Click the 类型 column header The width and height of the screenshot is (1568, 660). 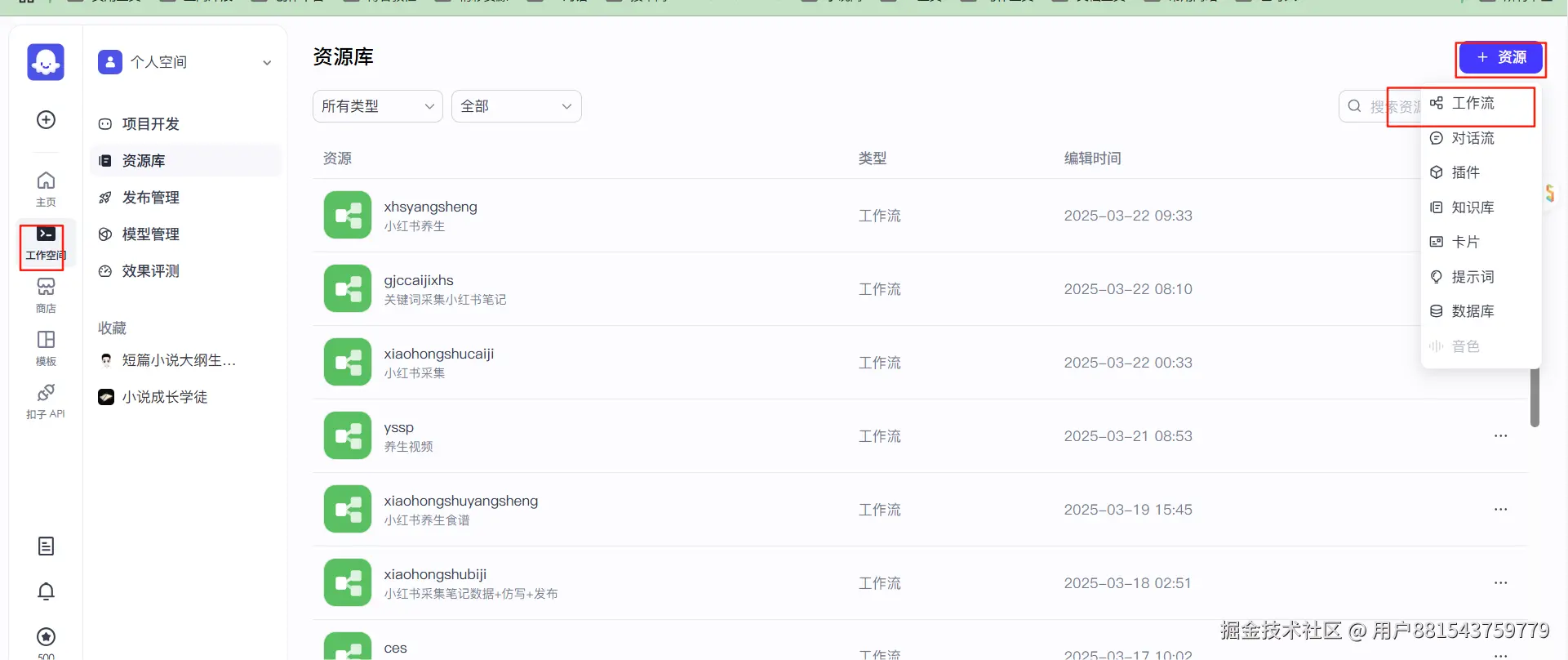pyautogui.click(x=872, y=158)
